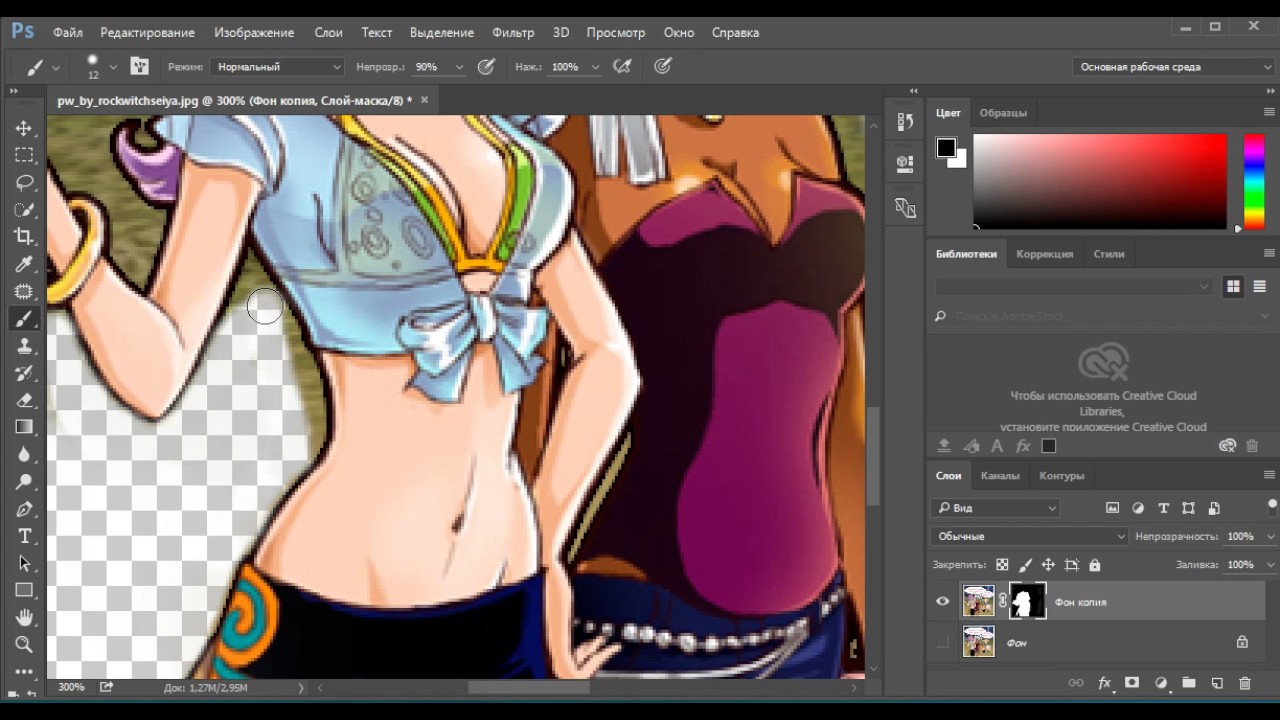Open layer filter type Вид dropdown
This screenshot has height=720, width=1280.
tap(995, 508)
